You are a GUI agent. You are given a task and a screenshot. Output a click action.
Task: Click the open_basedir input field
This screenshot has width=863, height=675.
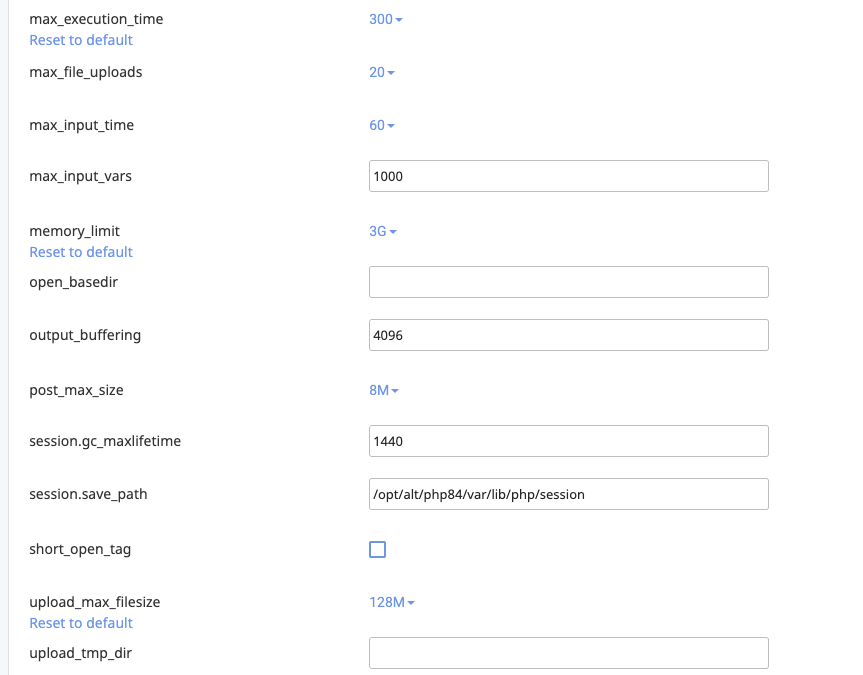569,282
